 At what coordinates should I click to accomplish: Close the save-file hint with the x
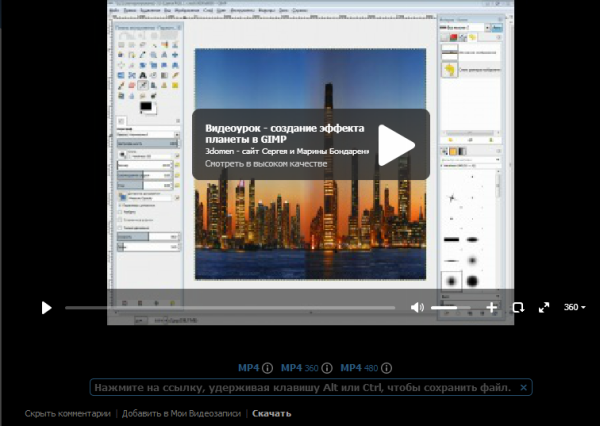[x=523, y=388]
